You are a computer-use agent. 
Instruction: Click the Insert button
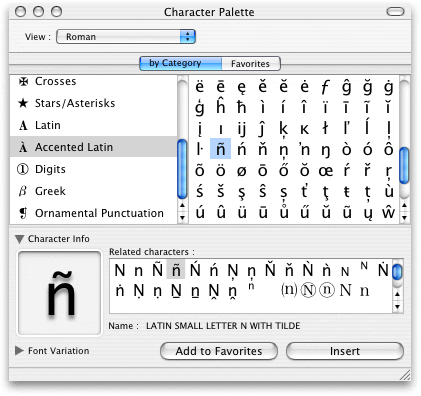point(345,351)
